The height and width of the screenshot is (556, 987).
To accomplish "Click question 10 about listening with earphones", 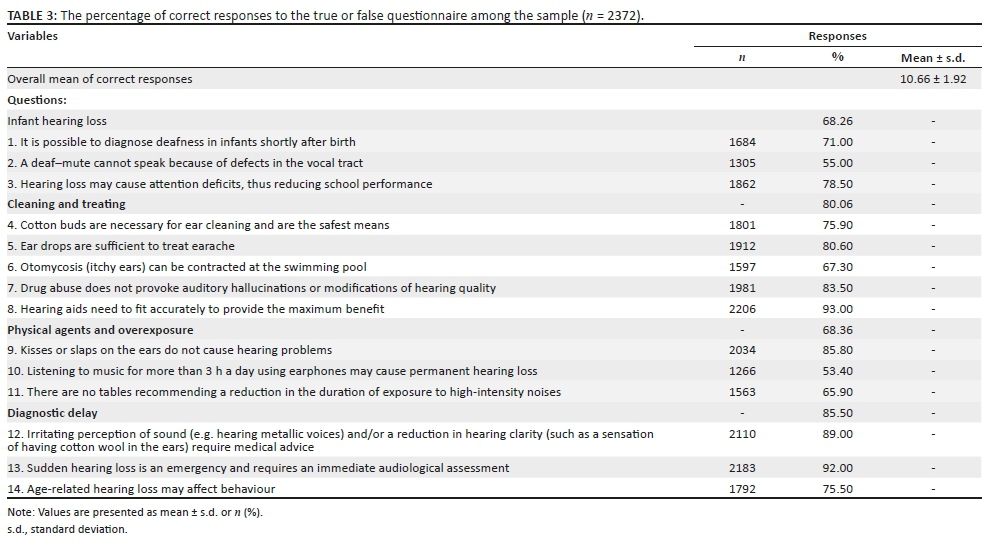I will point(272,371).
